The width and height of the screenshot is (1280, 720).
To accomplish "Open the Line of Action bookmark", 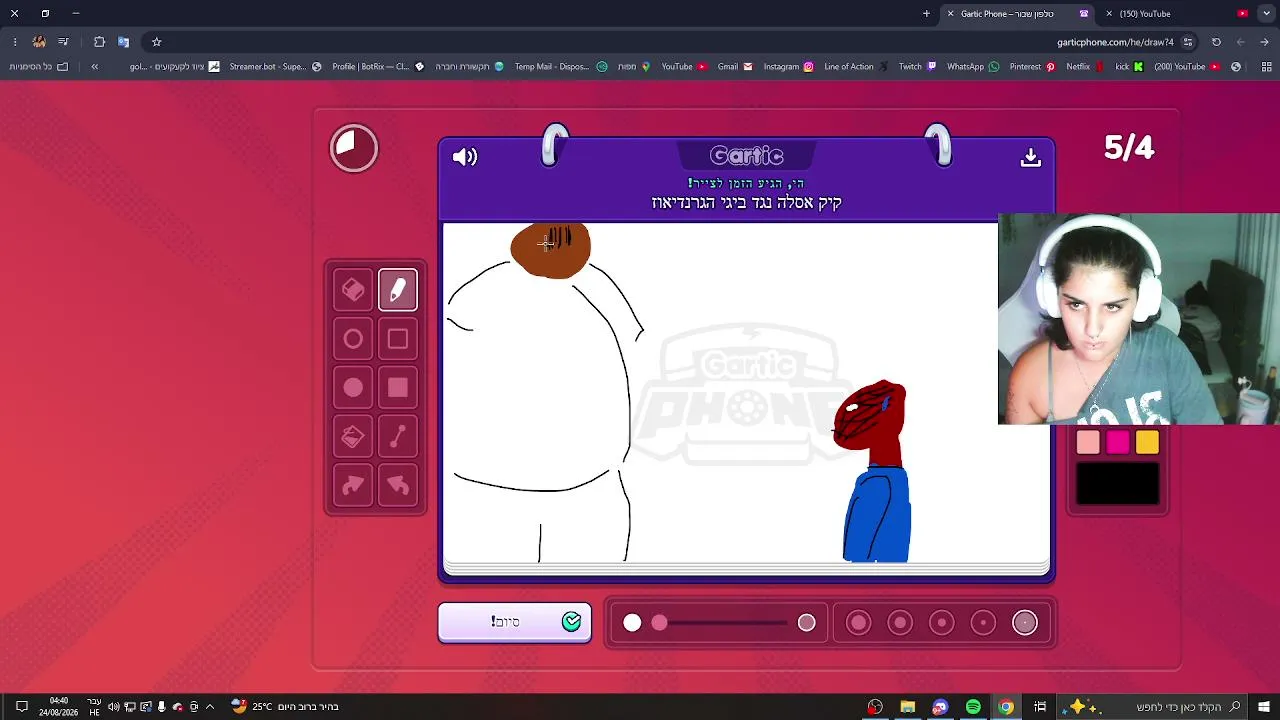I will pyautogui.click(x=856, y=67).
